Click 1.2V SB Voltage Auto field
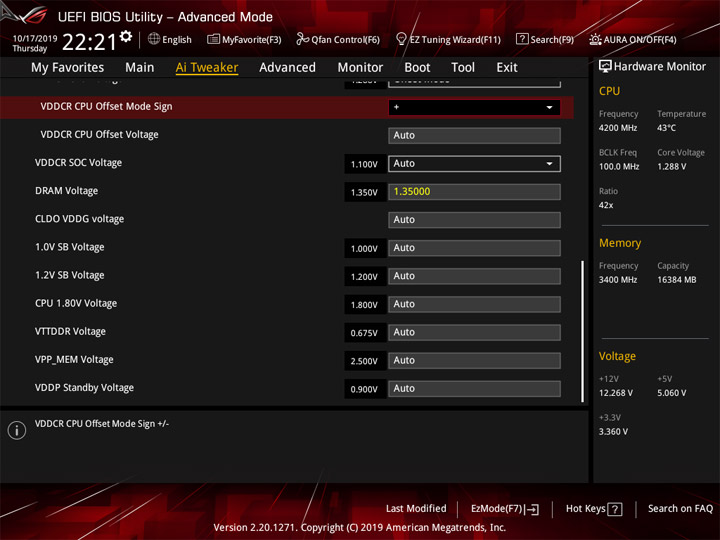The image size is (720, 540). [474, 276]
